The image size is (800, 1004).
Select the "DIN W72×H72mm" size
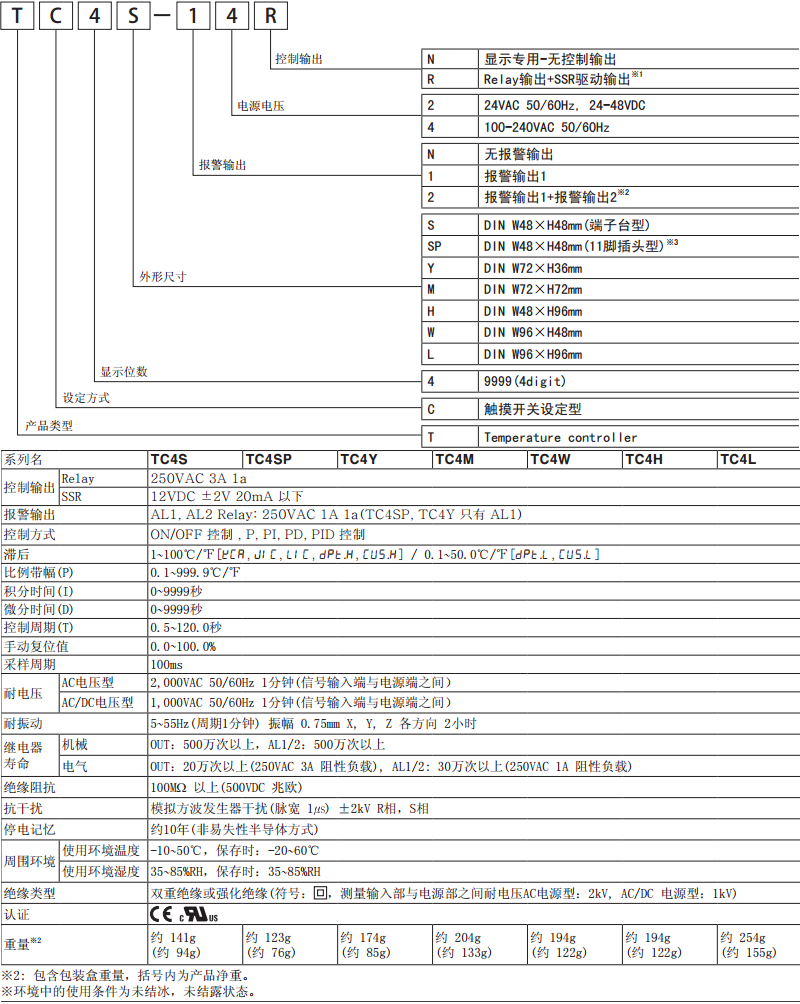click(533, 289)
